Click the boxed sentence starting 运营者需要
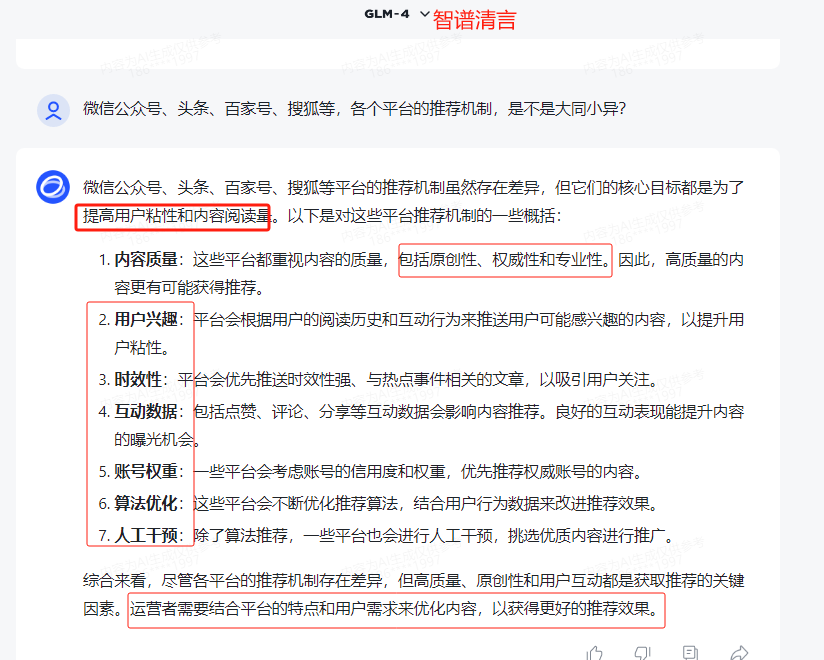Viewport: 824px width, 660px height. [396, 608]
